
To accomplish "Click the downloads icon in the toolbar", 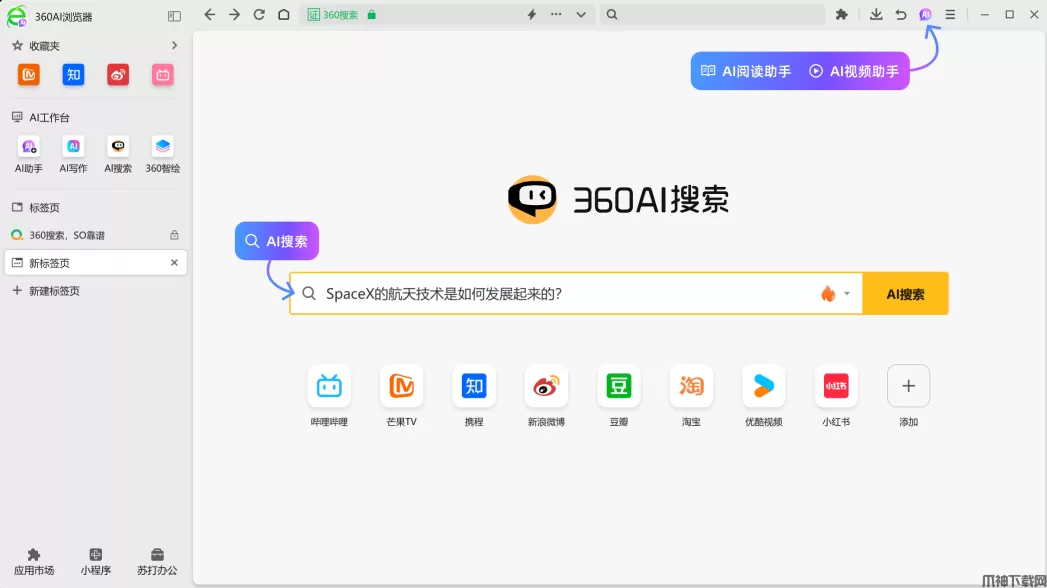I will click(876, 15).
